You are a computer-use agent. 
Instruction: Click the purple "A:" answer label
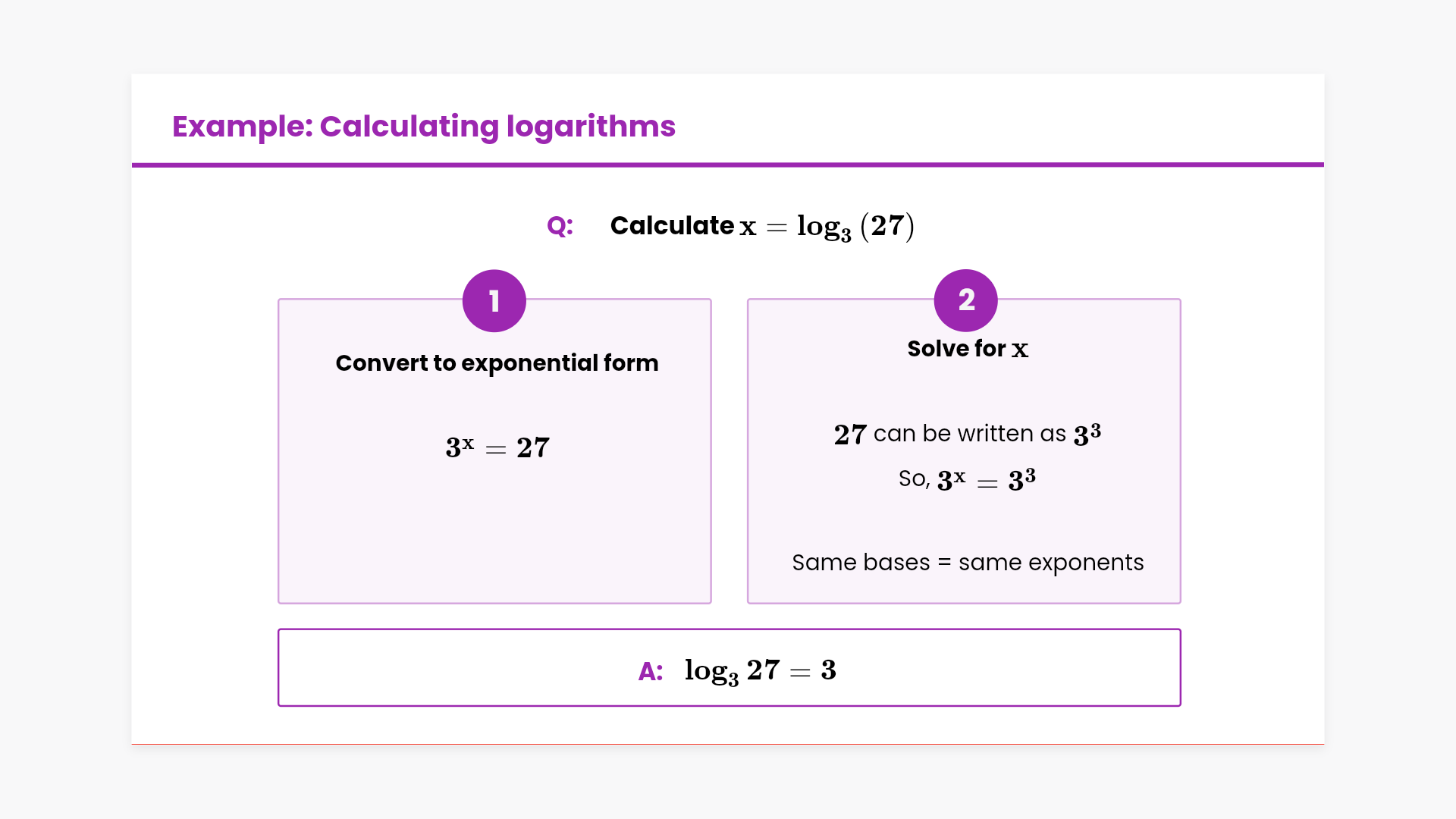(x=651, y=671)
